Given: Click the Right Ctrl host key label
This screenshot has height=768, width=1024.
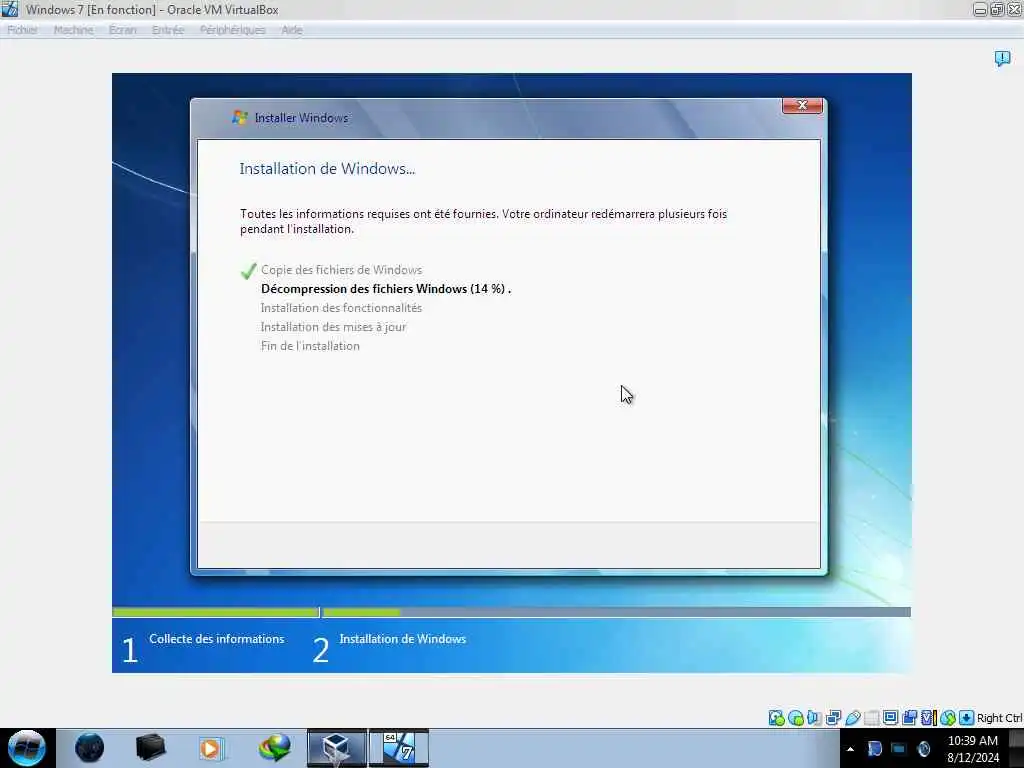Looking at the screenshot, I should [x=999, y=718].
